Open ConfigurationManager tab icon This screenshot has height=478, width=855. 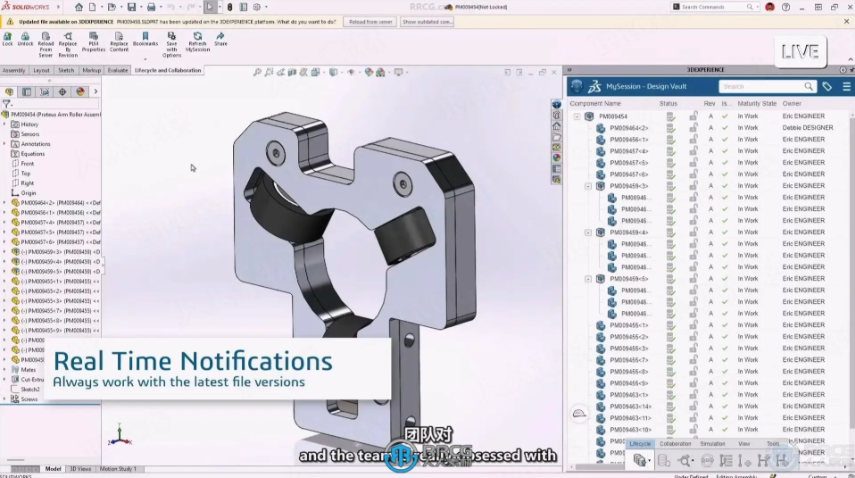tap(44, 92)
